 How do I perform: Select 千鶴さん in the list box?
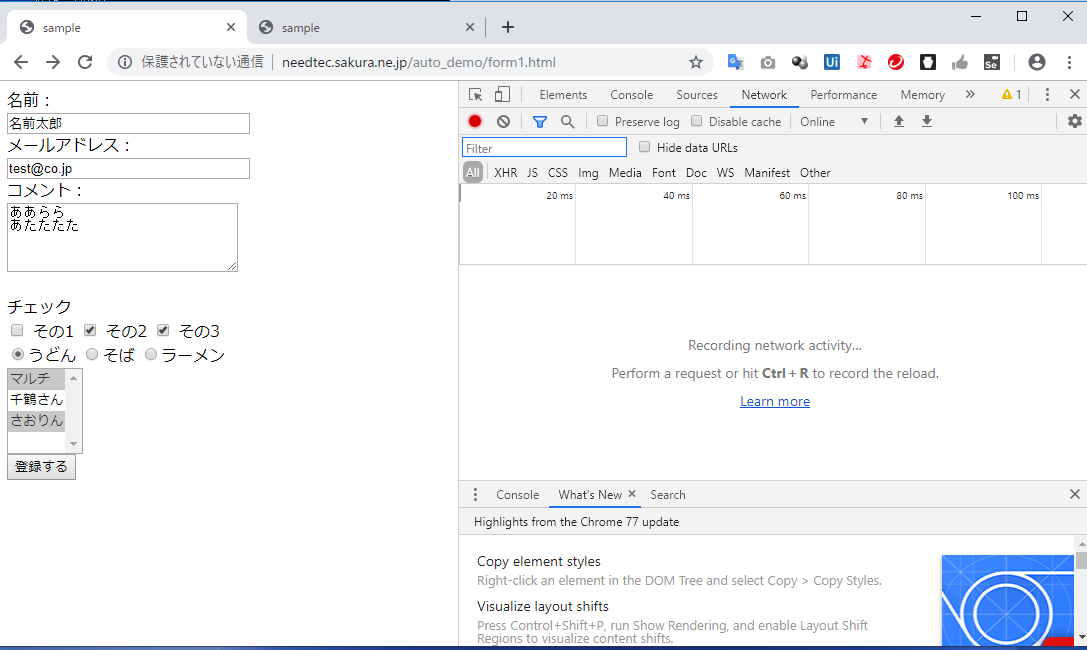(36, 399)
